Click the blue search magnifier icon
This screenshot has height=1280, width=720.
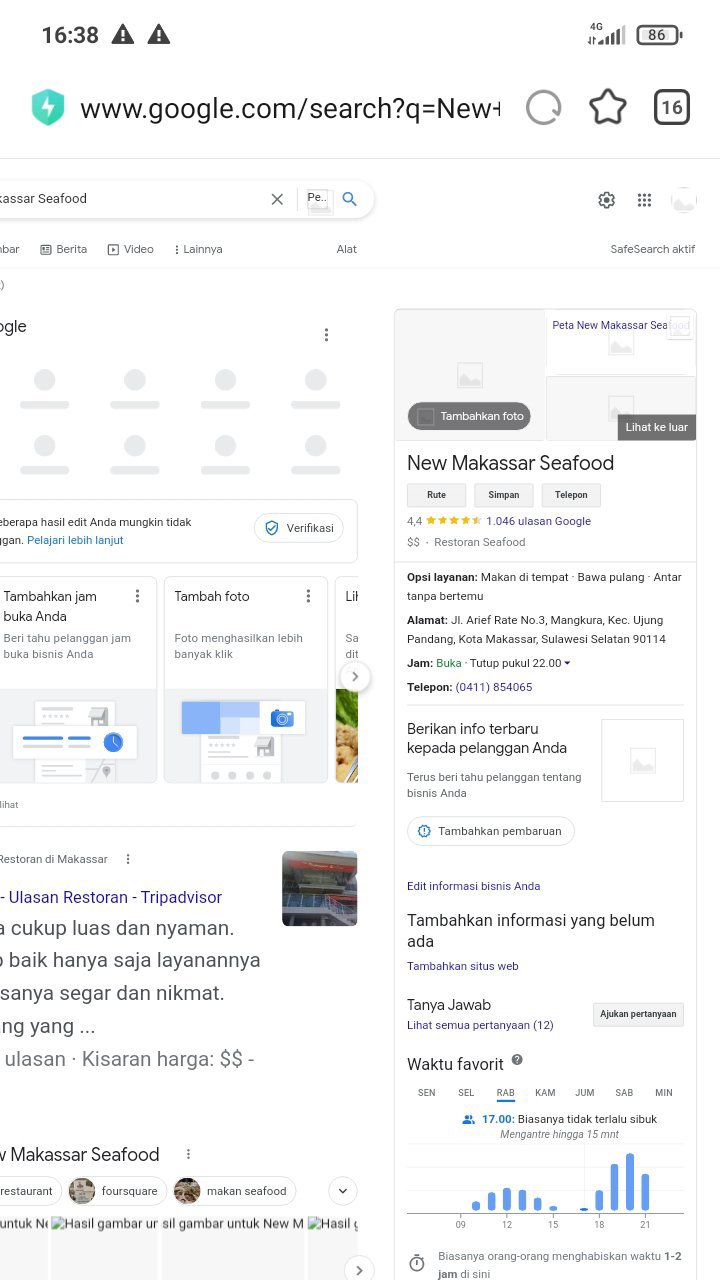[349, 199]
